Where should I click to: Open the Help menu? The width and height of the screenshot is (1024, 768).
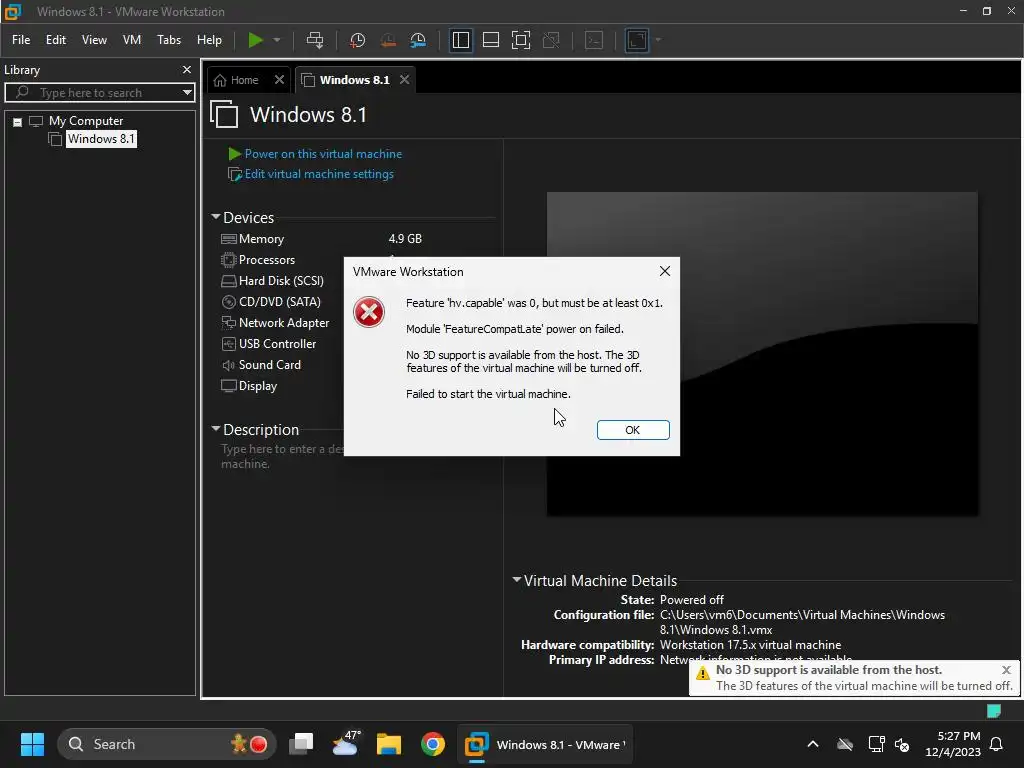pos(210,40)
